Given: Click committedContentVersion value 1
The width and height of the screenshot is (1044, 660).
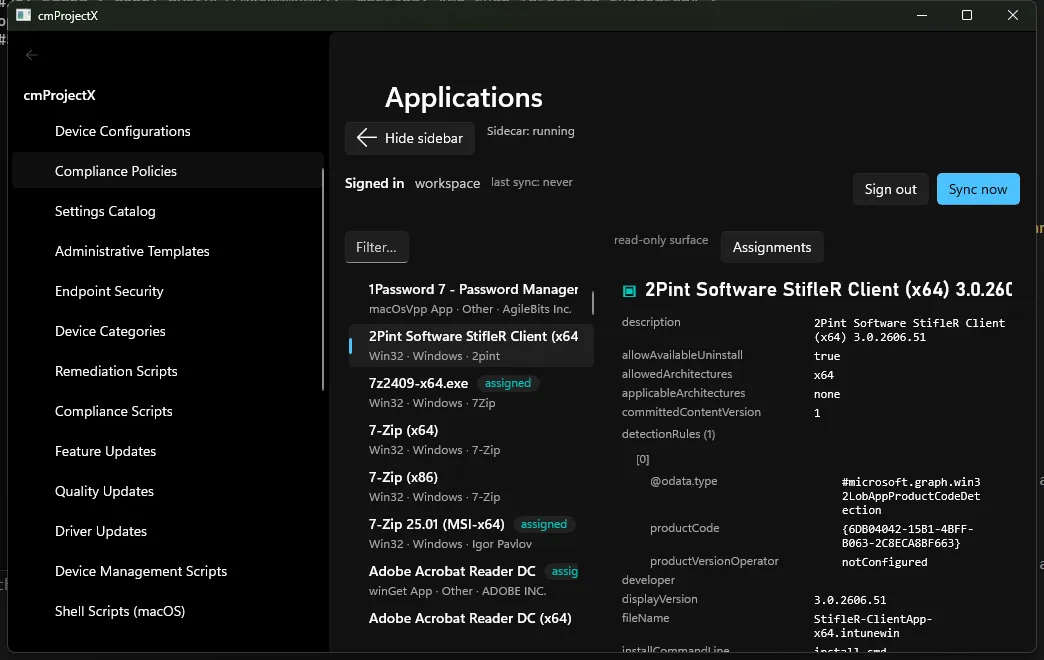Looking at the screenshot, I should 817,413.
